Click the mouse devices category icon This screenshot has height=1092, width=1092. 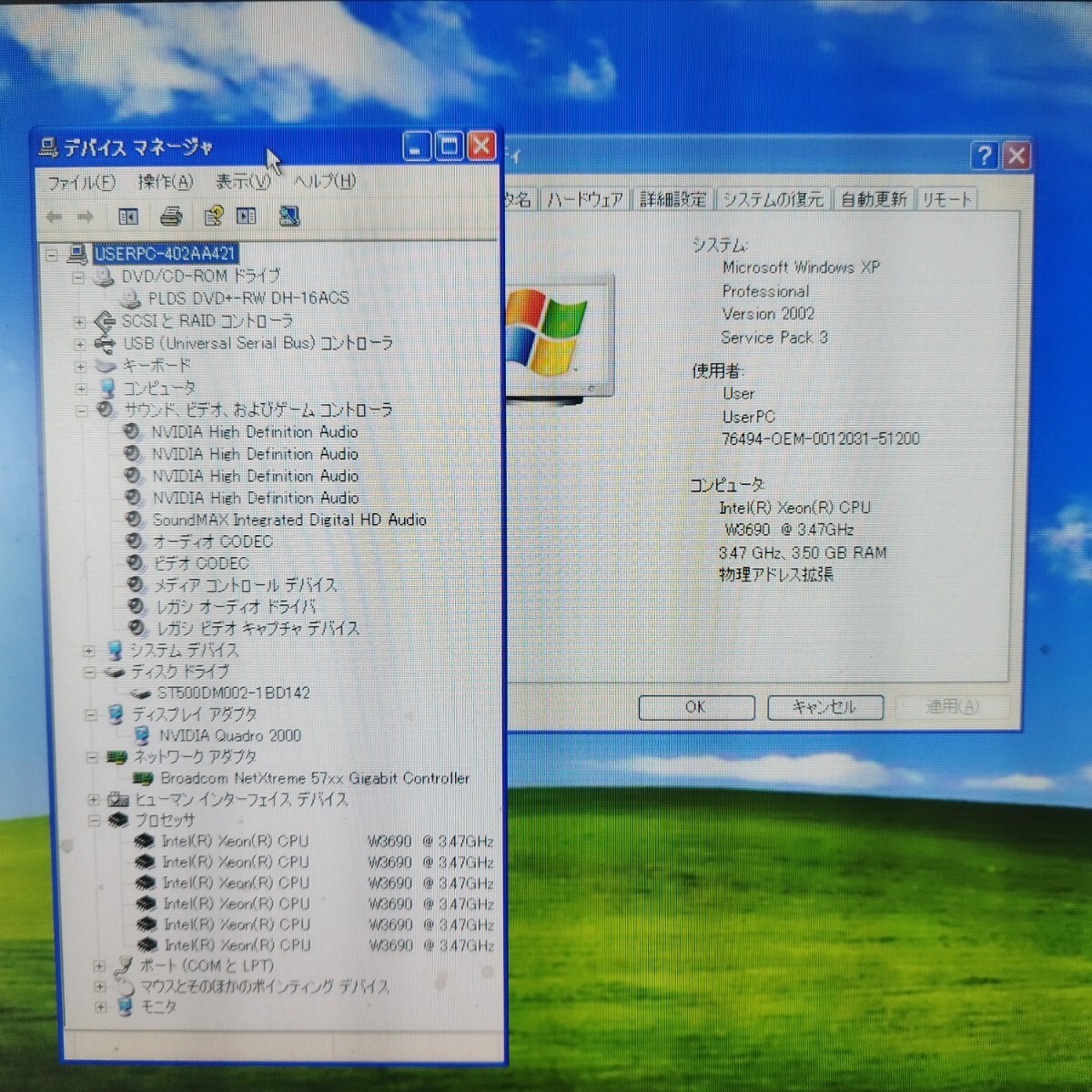tap(125, 986)
